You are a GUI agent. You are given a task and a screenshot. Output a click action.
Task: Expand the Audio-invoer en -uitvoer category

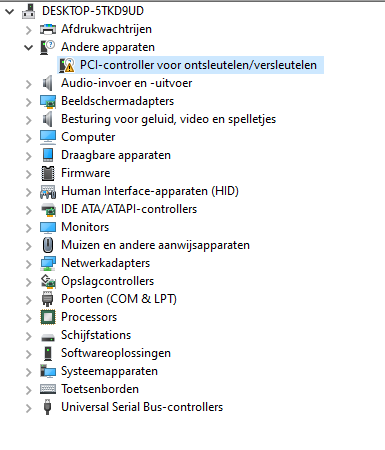[29, 84]
